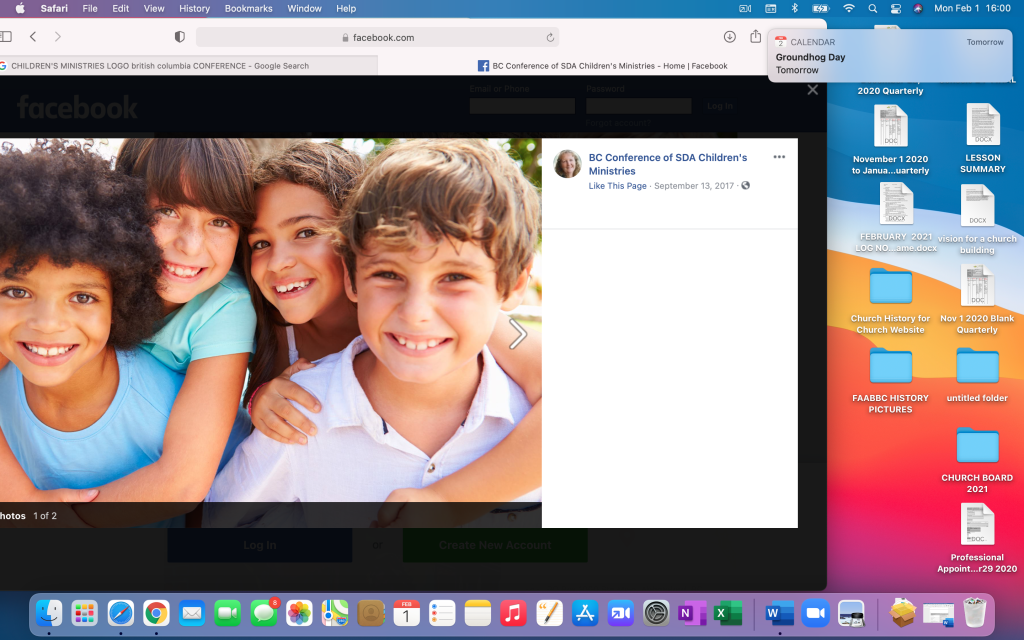Select vision for a church building document
This screenshot has width=1024, height=640.
click(x=977, y=219)
